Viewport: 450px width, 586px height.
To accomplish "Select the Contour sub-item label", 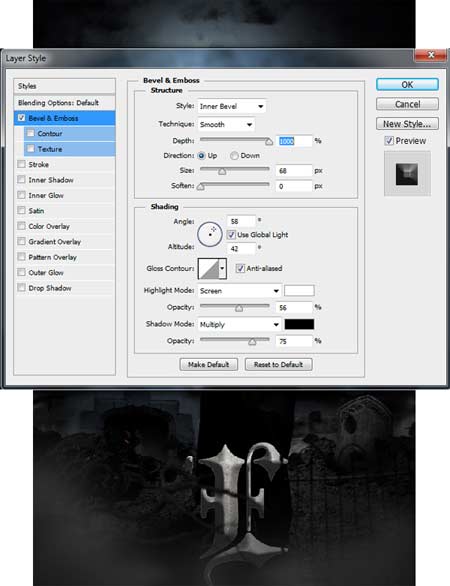I will point(50,133).
